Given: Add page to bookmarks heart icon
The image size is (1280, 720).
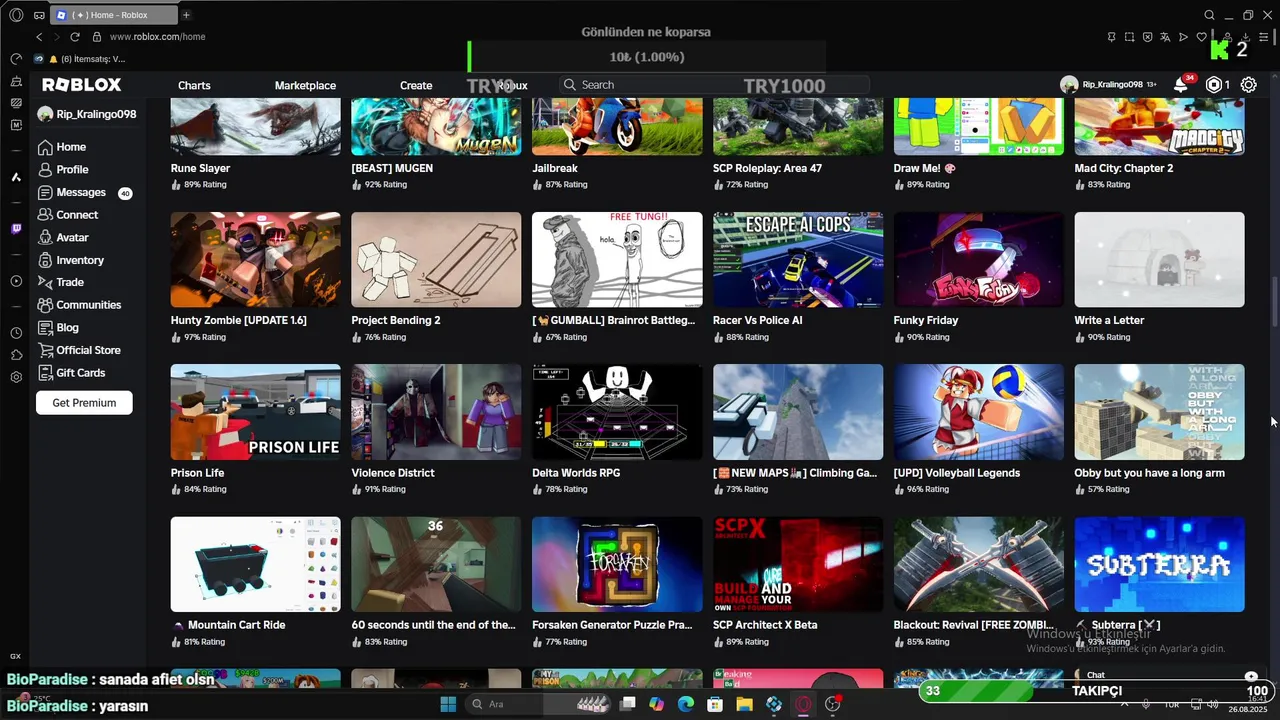Looking at the screenshot, I should [x=1201, y=37].
